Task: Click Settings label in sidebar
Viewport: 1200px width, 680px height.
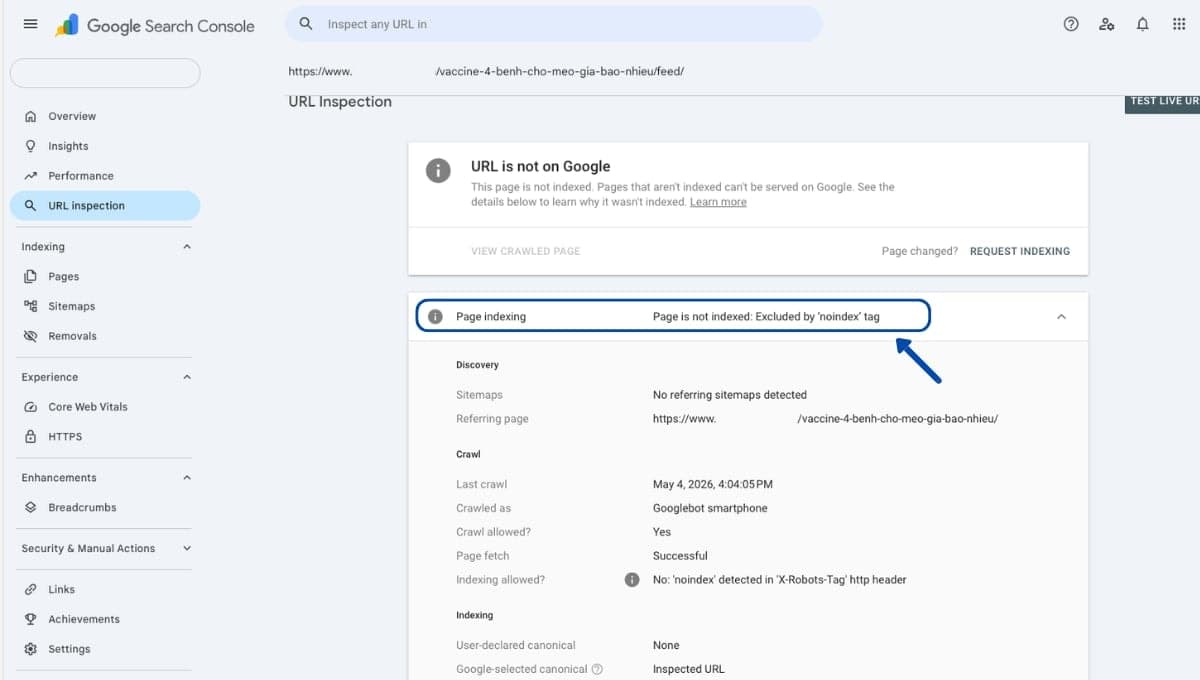Action: (69, 649)
